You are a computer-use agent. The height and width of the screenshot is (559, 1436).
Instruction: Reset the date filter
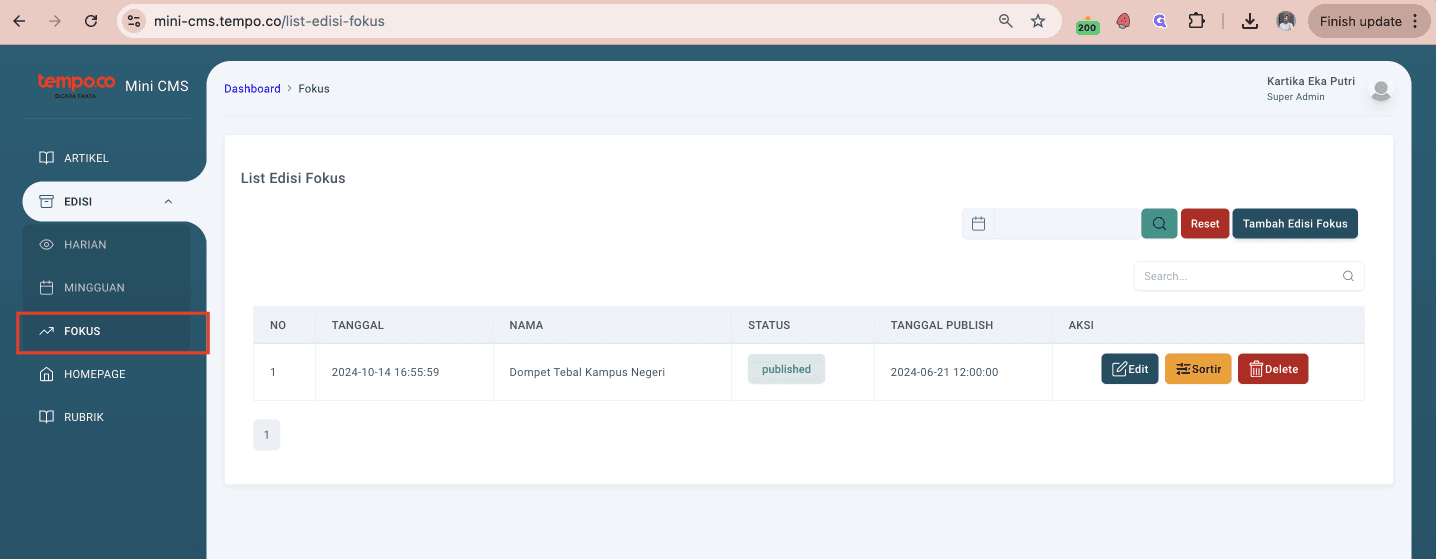1205,224
